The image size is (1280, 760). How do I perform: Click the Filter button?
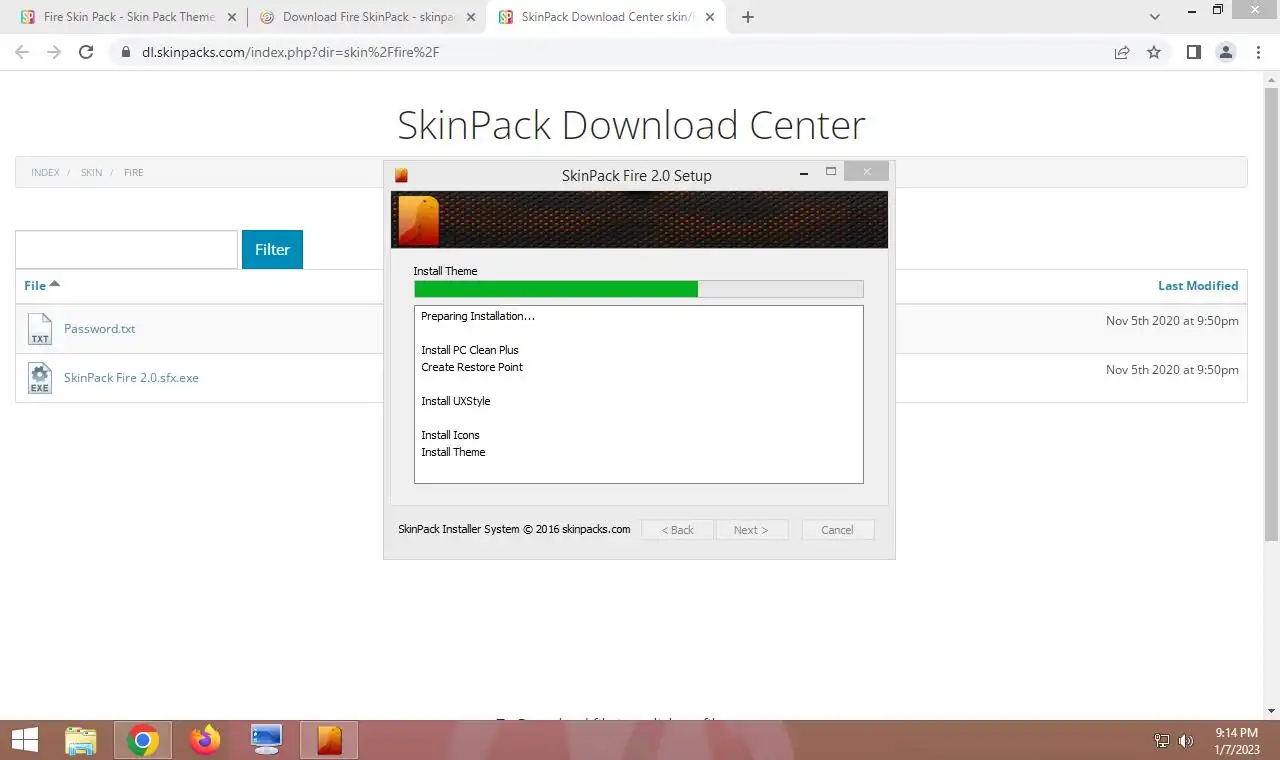(x=272, y=249)
